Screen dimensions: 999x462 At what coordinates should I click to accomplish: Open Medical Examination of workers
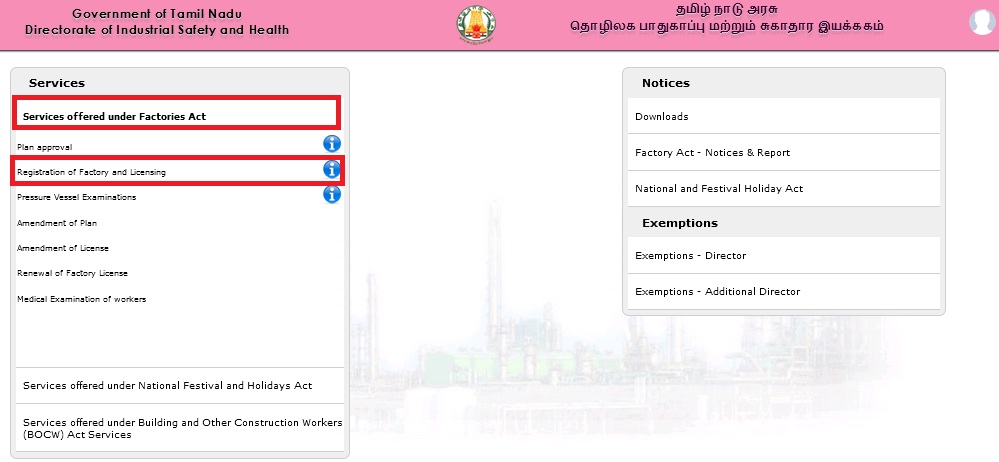click(x=82, y=299)
